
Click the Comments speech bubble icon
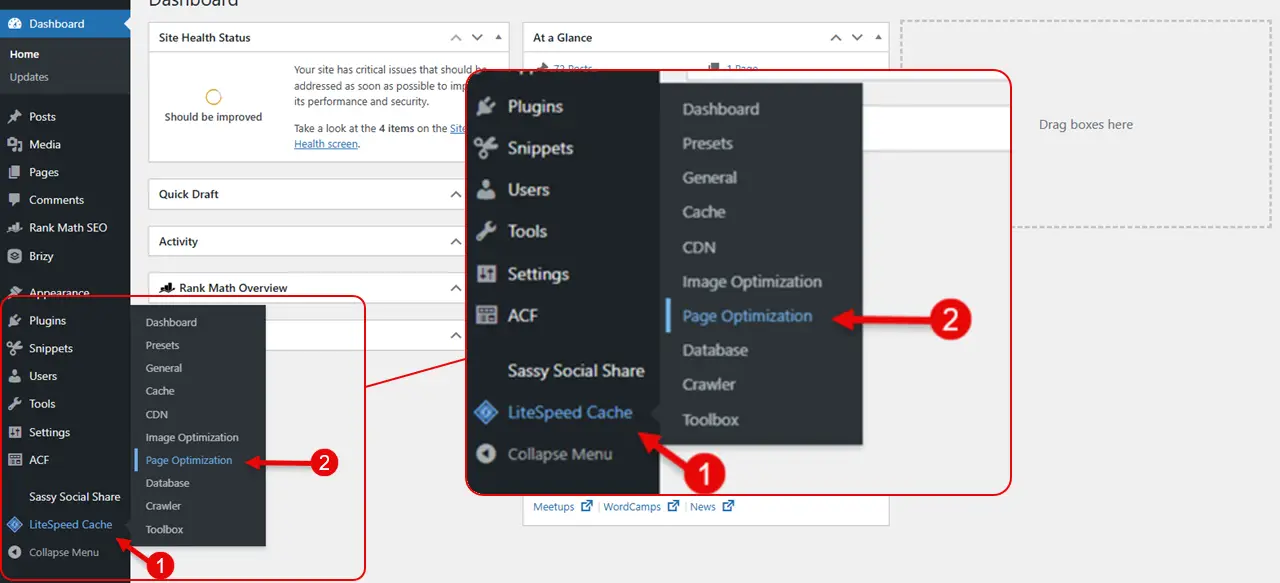pyautogui.click(x=15, y=200)
